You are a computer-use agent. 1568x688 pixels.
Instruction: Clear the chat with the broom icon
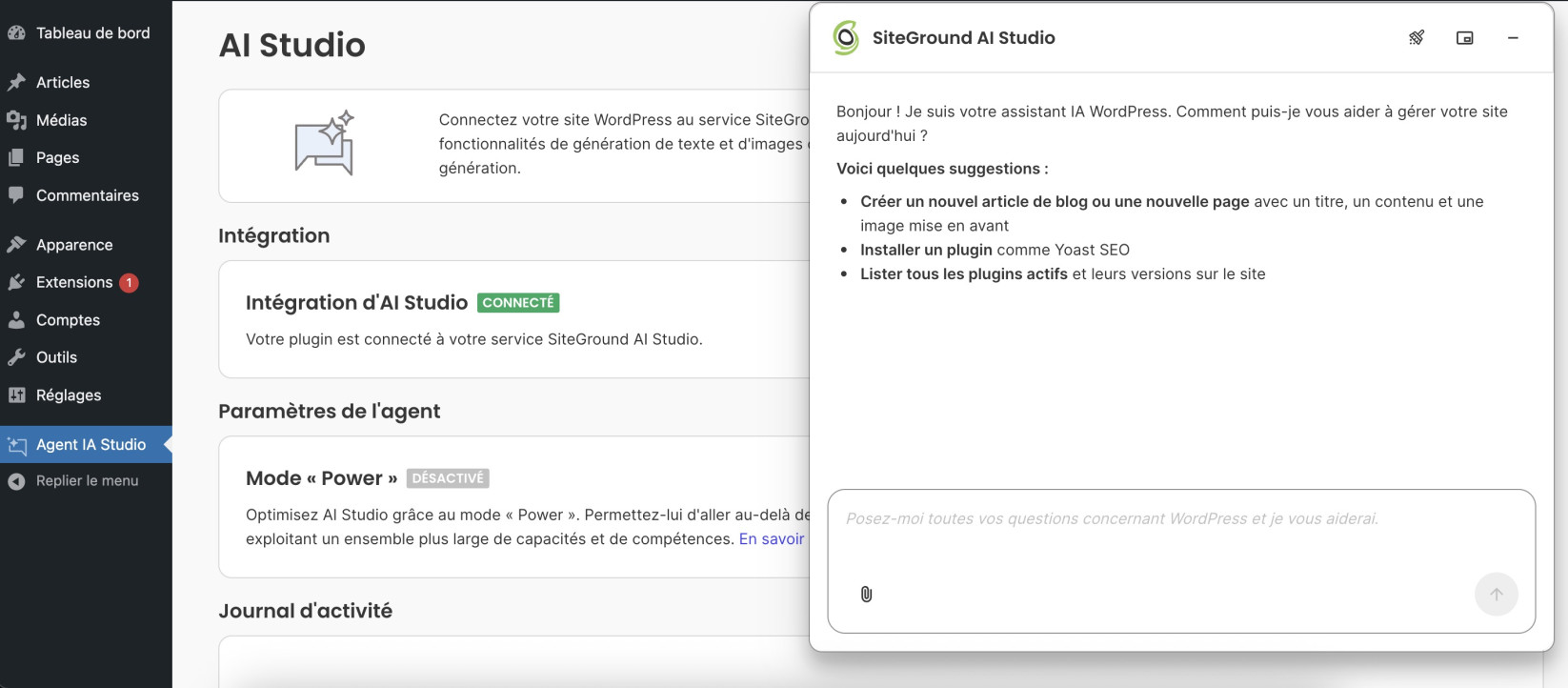(1417, 38)
